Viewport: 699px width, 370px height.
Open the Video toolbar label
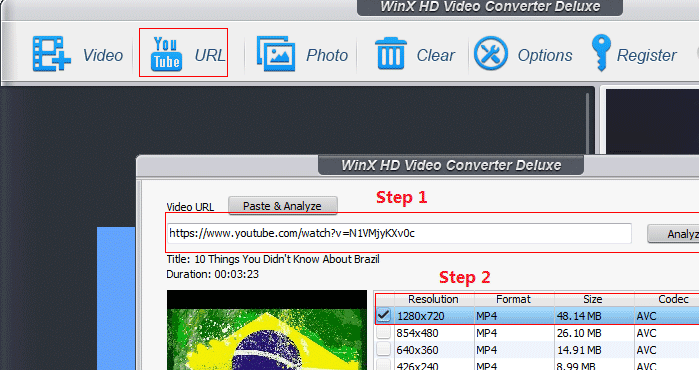103,55
